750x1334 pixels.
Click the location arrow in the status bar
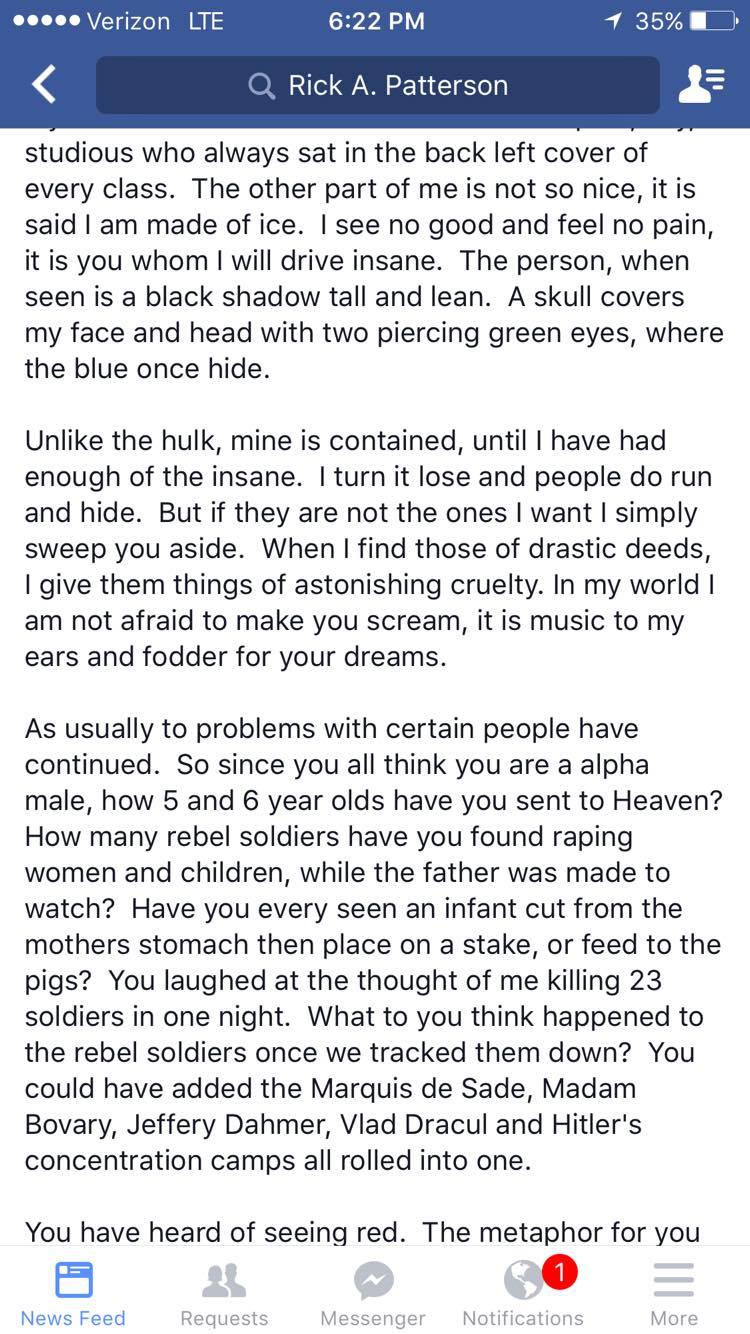[x=612, y=21]
